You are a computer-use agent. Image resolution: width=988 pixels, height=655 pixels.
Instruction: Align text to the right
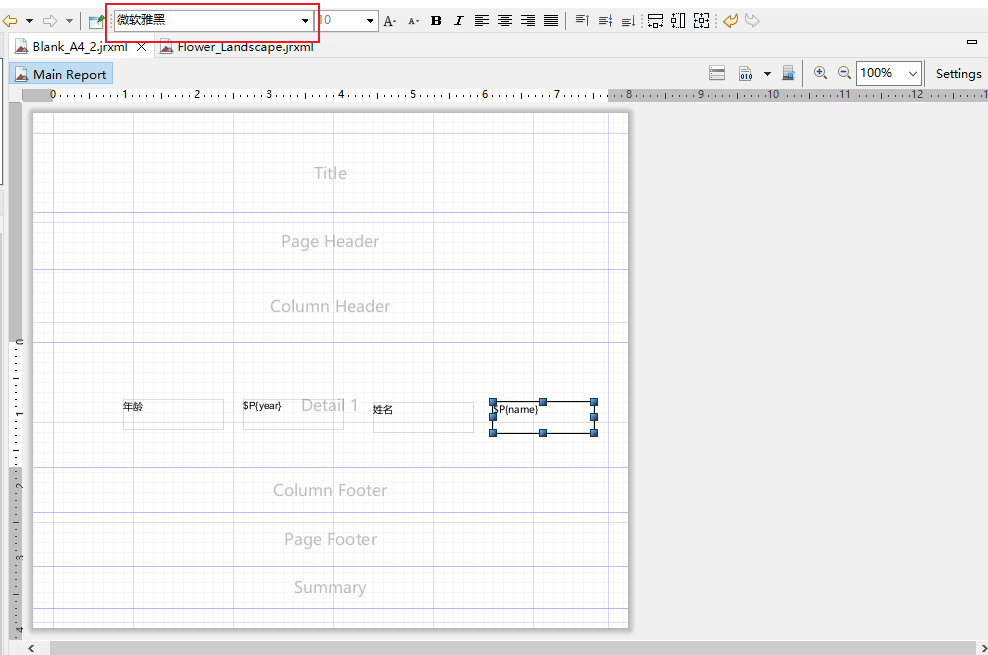tap(528, 21)
